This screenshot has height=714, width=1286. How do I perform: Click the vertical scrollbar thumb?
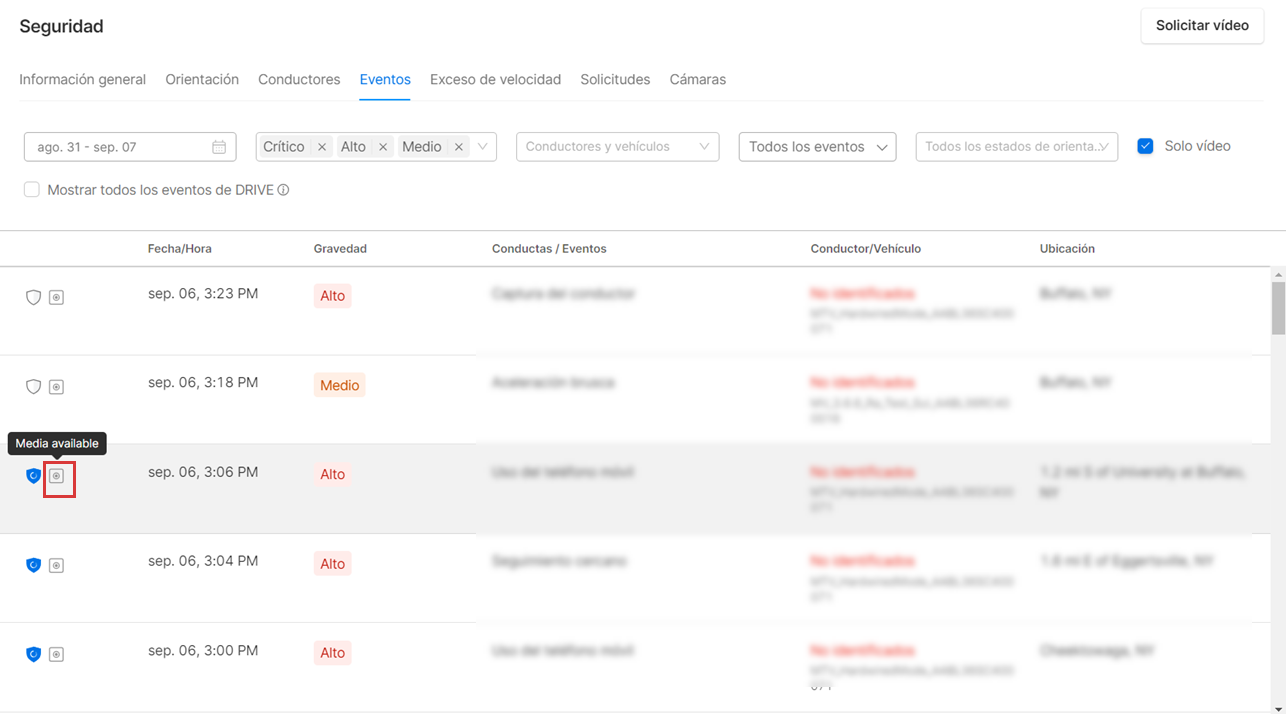pos(1278,308)
